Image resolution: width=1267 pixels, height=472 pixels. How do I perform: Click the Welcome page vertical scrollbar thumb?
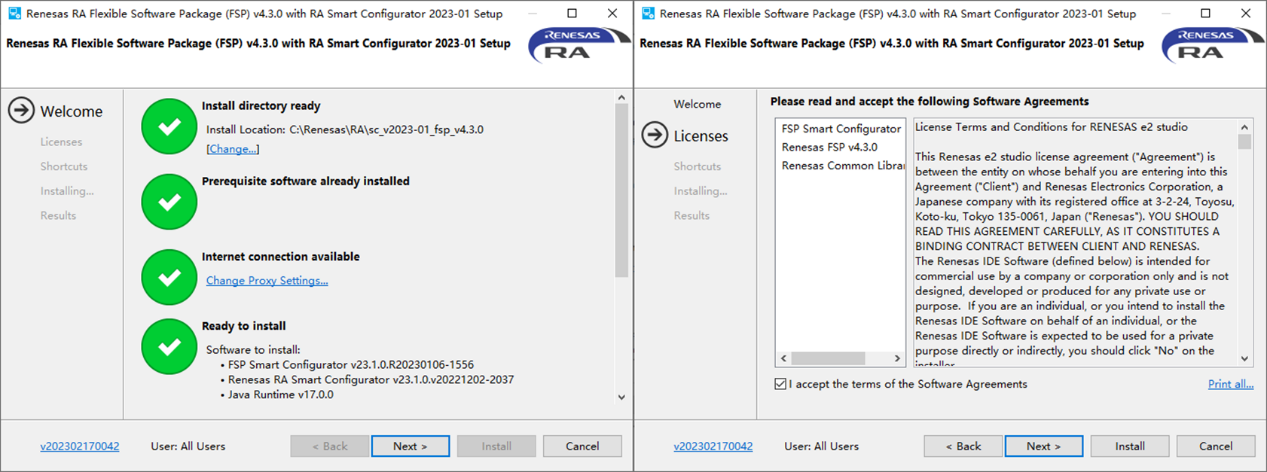(x=621, y=190)
